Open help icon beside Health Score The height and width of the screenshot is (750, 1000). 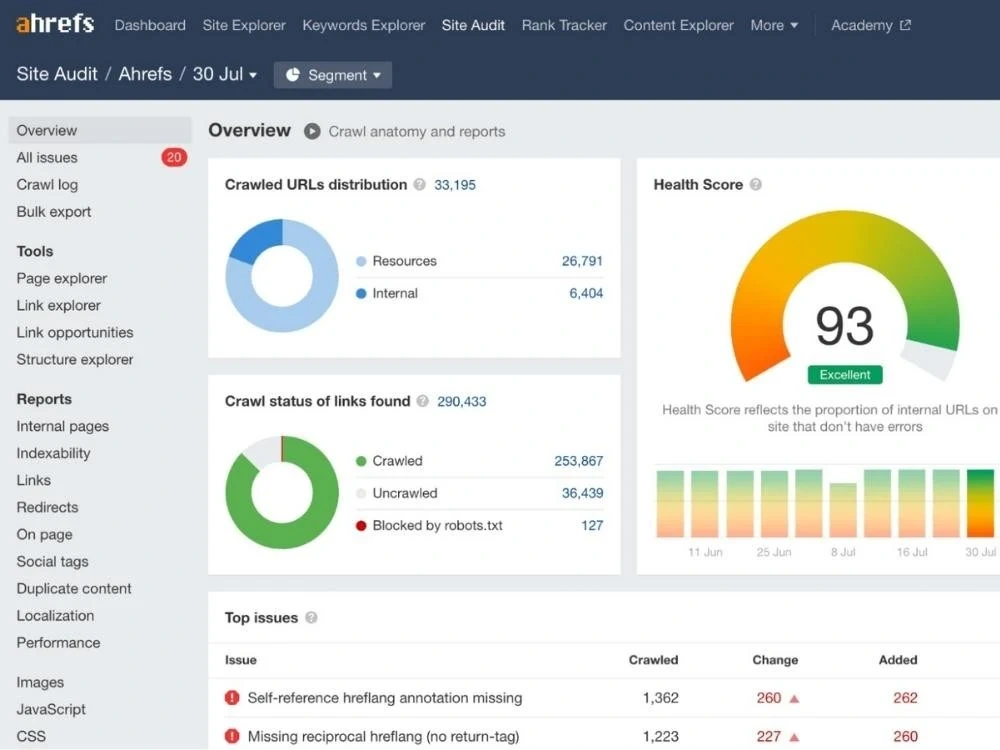pos(756,184)
